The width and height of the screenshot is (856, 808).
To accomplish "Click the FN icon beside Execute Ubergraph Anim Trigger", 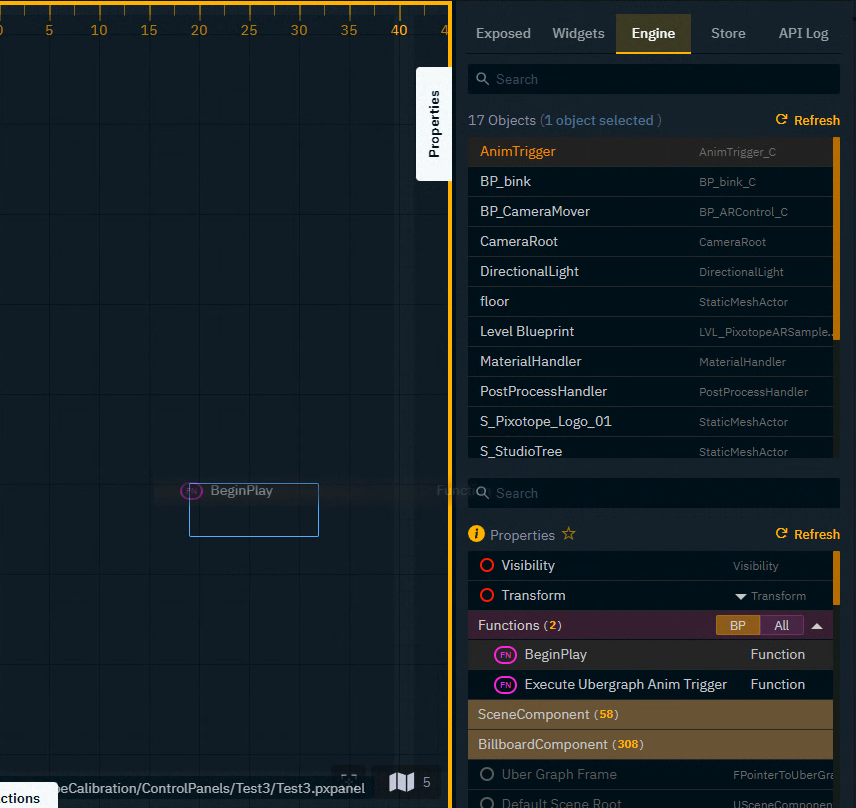I will click(505, 685).
